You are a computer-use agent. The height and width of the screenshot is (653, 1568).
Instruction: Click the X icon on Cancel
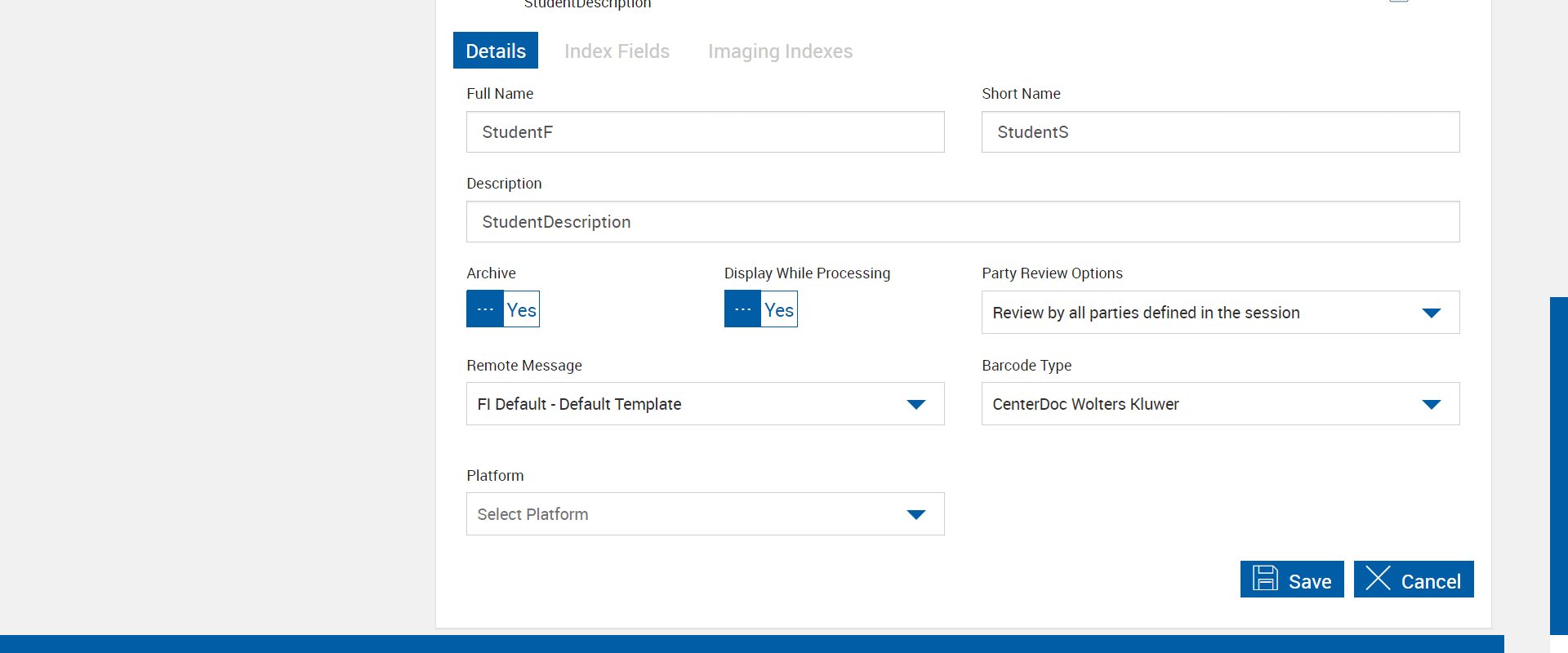(1378, 579)
